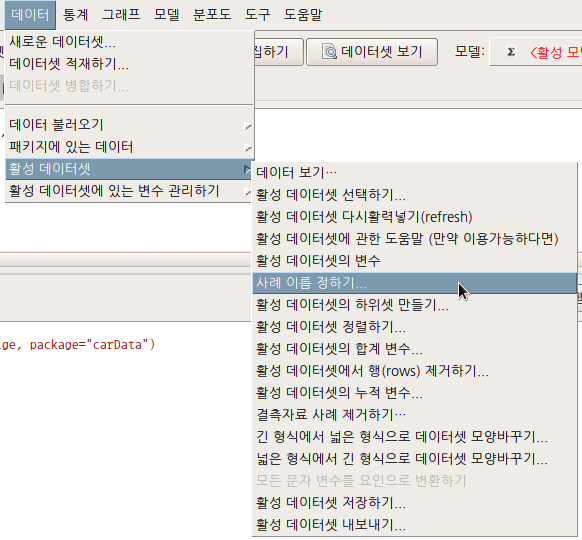582x540 pixels.
Task: Expand 활성 데이터셋에 있는 변수 관리하기 submenu
Action: (x=129, y=191)
